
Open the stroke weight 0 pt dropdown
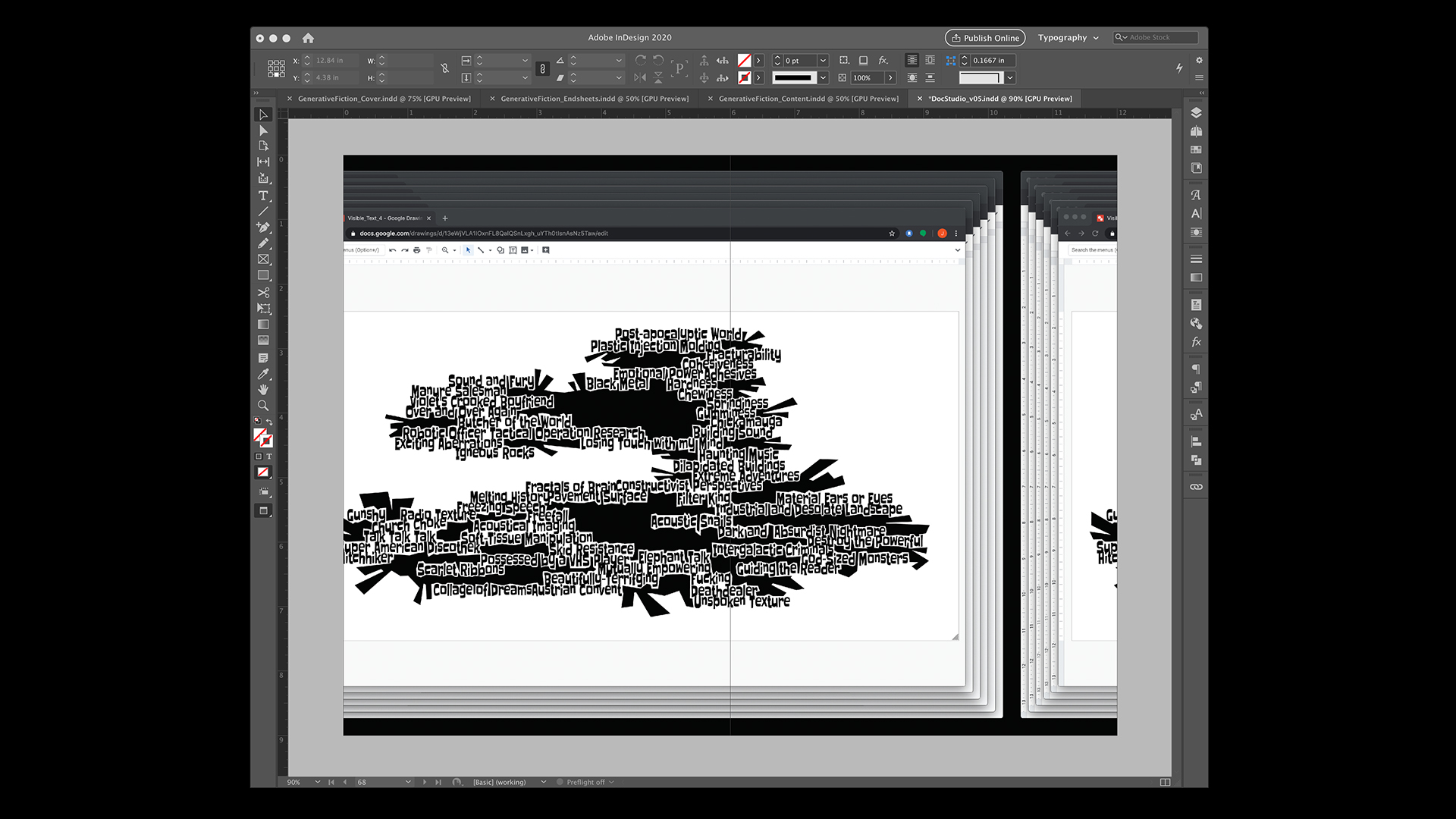pos(823,61)
